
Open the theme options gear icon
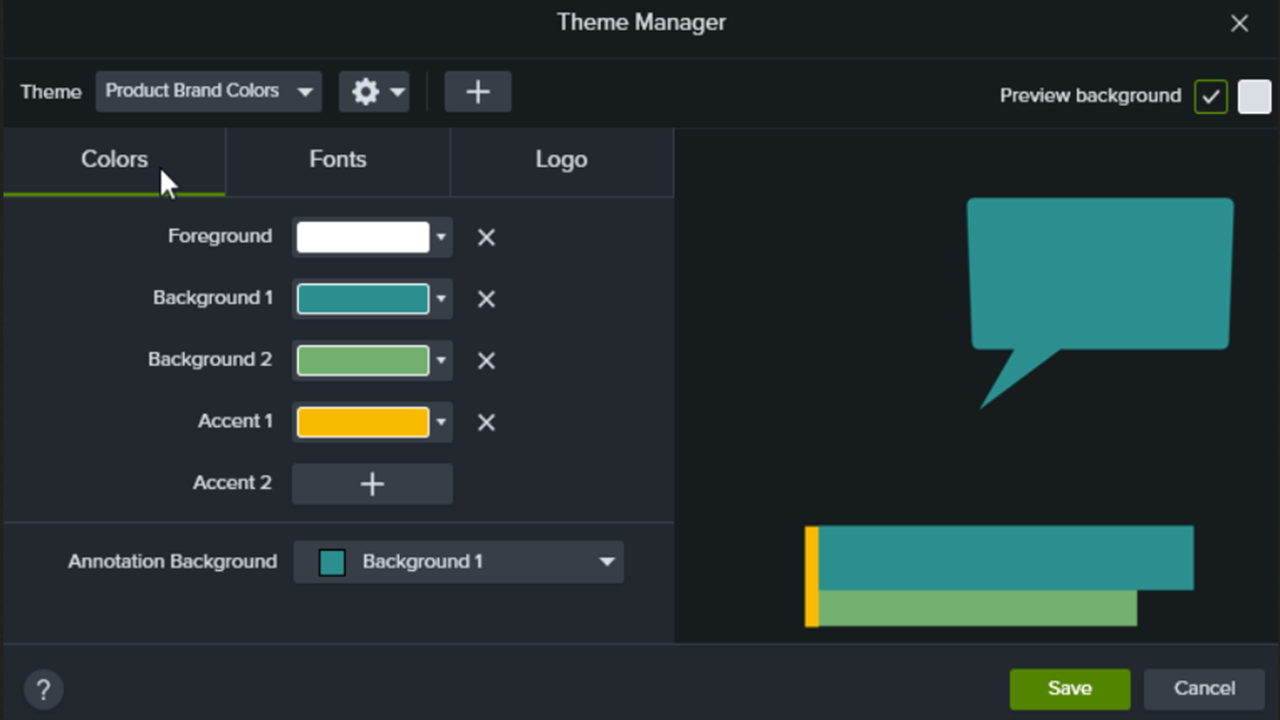point(366,91)
